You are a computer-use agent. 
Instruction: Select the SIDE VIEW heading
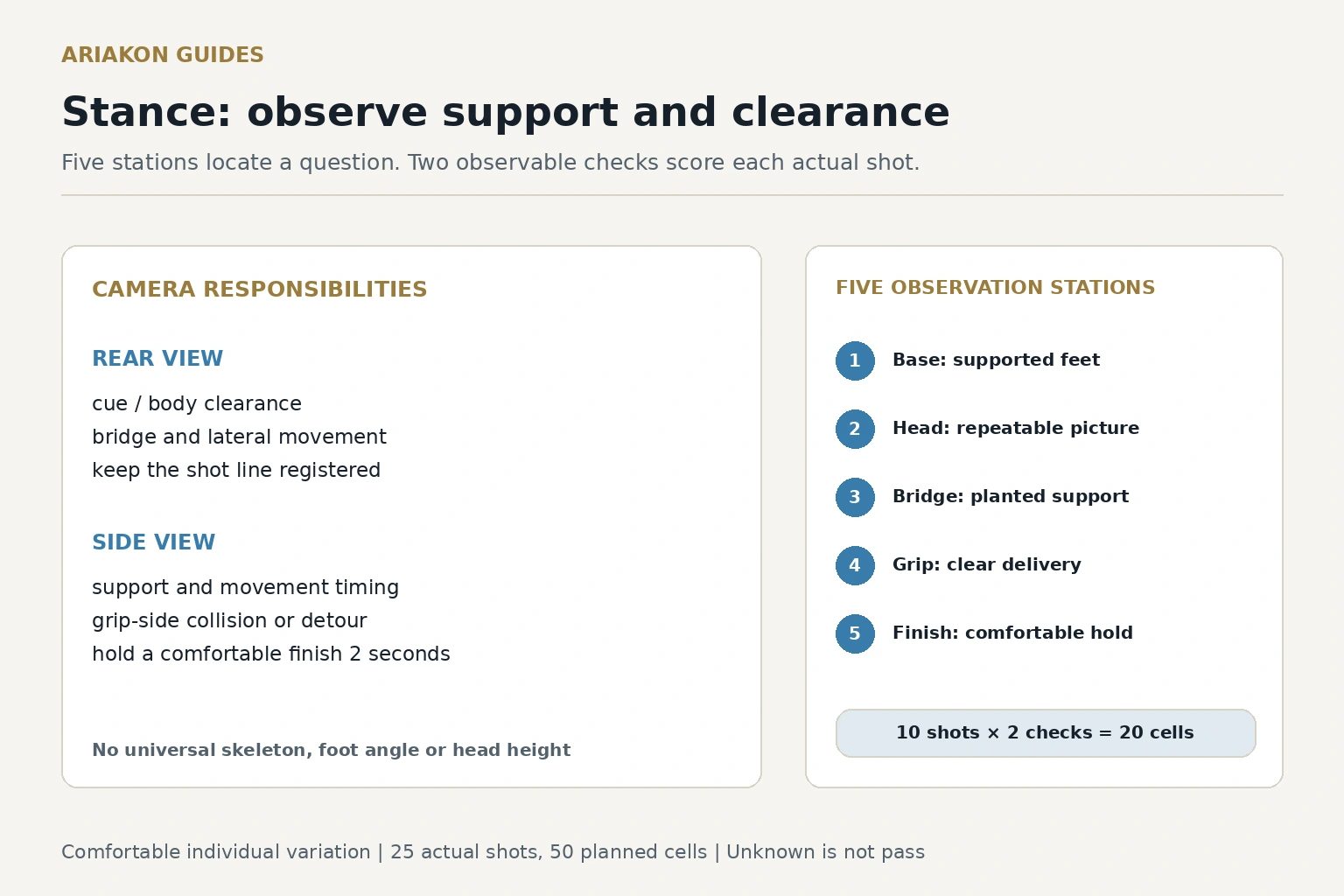tap(153, 542)
